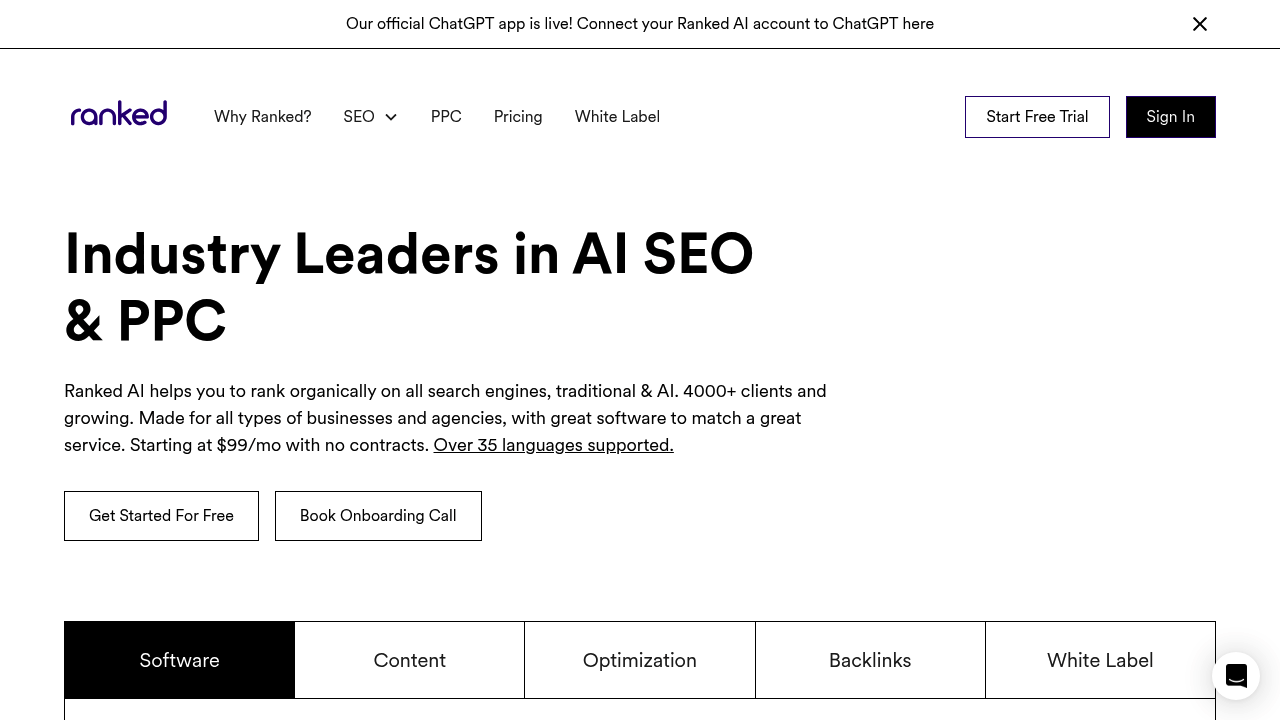This screenshot has height=720, width=1280.
Task: Go to Why Ranked? page
Action: (x=262, y=117)
